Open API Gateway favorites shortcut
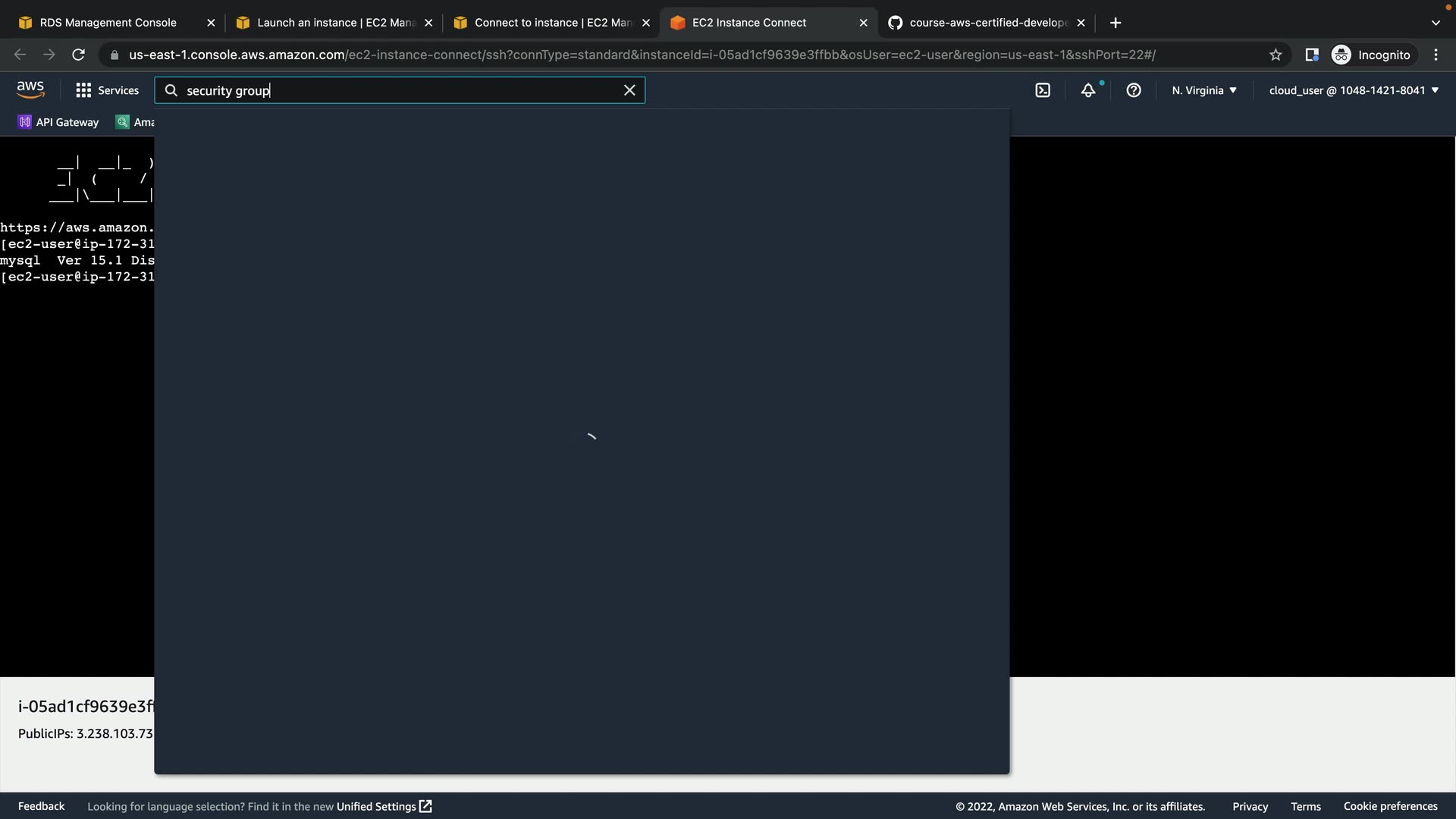The image size is (1456, 819). pyautogui.click(x=58, y=122)
